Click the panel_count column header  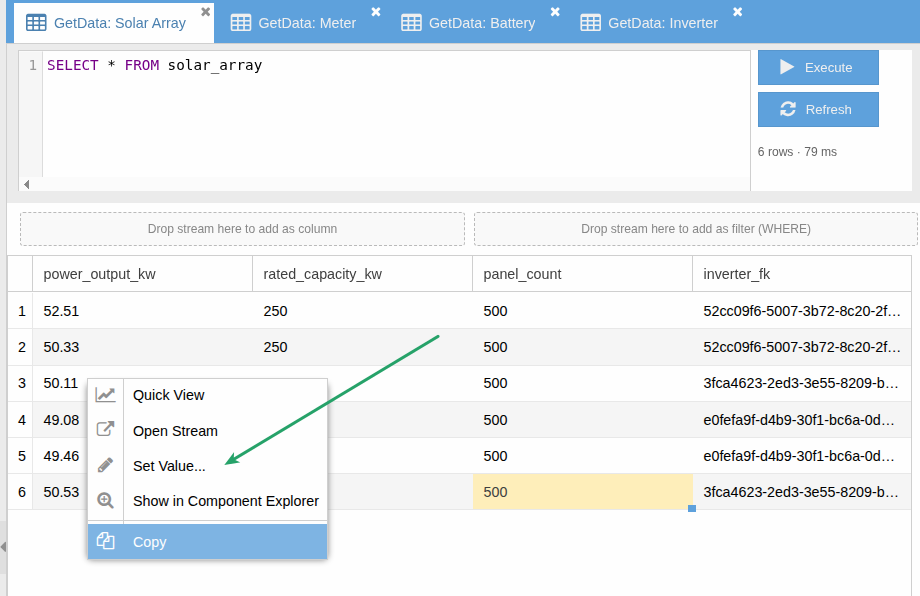pyautogui.click(x=583, y=274)
